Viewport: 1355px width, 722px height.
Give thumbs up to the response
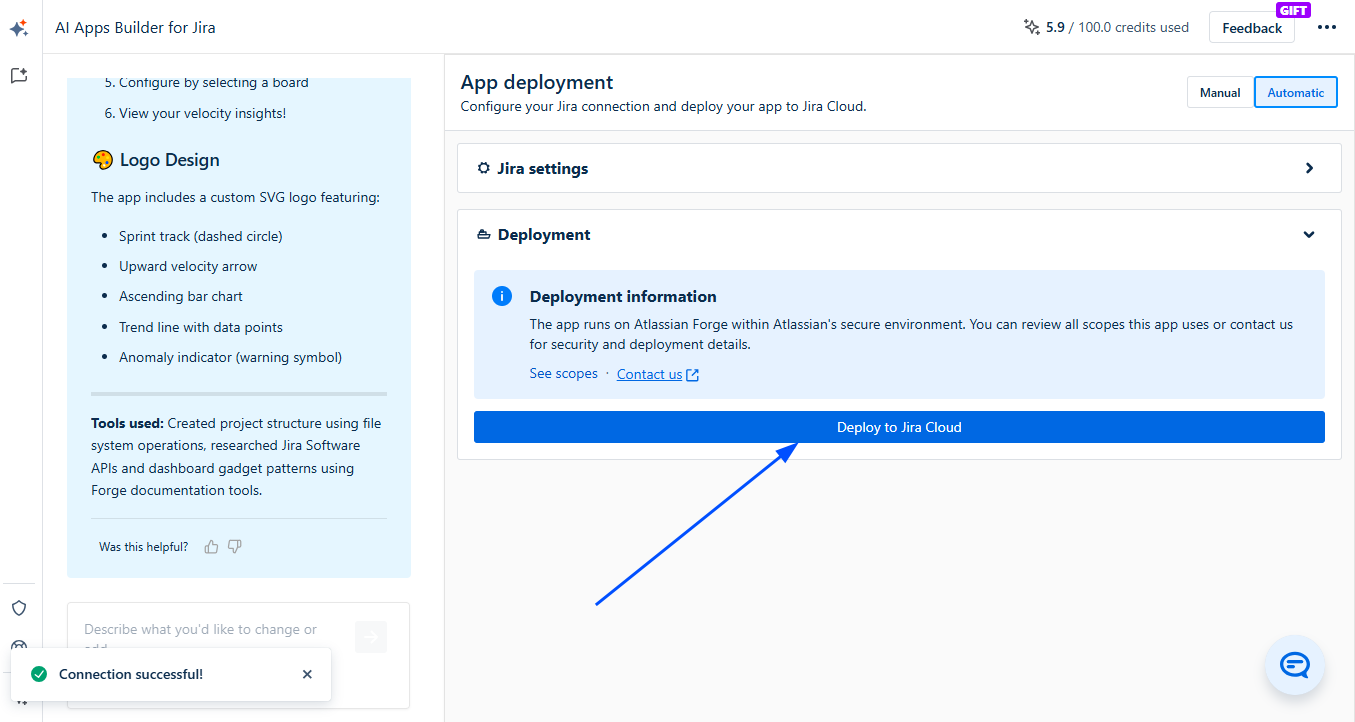pyautogui.click(x=211, y=547)
